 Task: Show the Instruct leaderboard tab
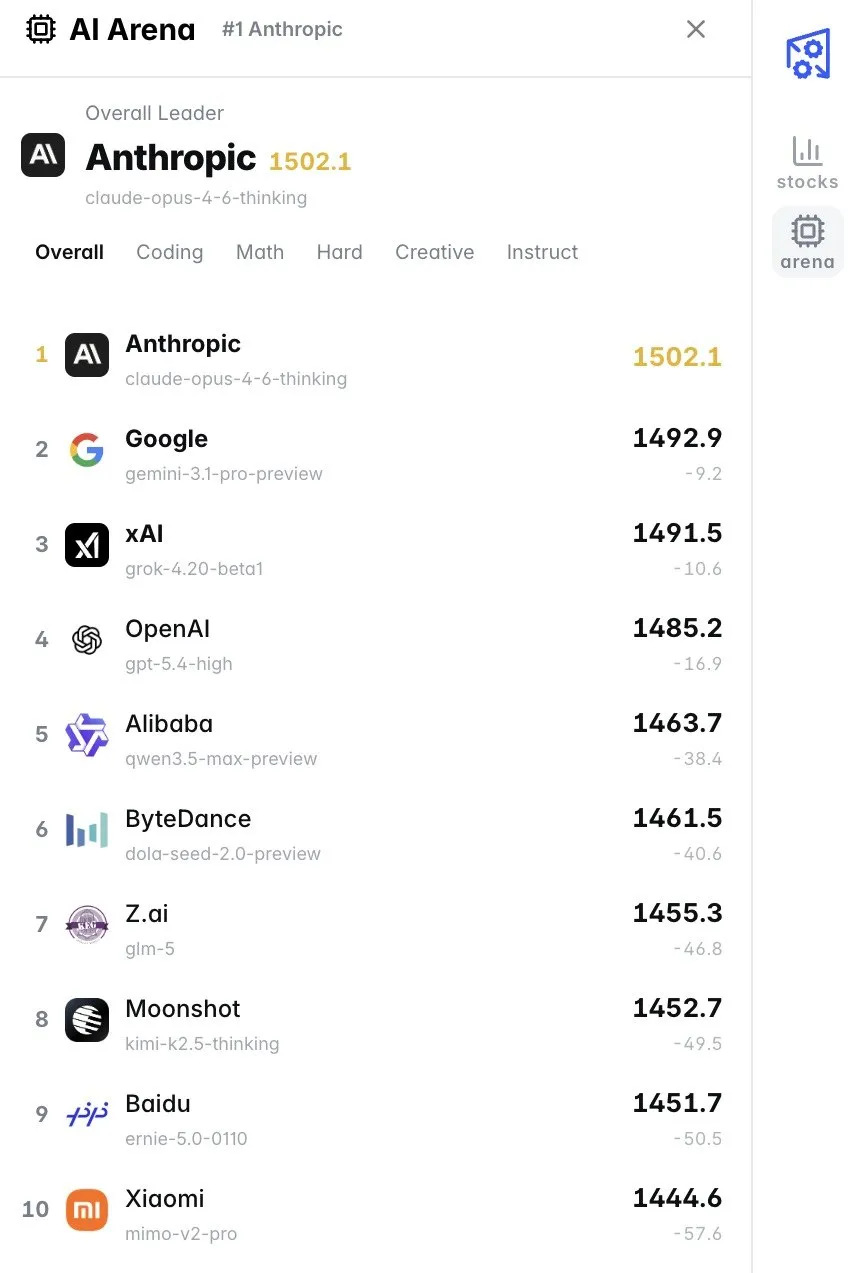point(542,252)
